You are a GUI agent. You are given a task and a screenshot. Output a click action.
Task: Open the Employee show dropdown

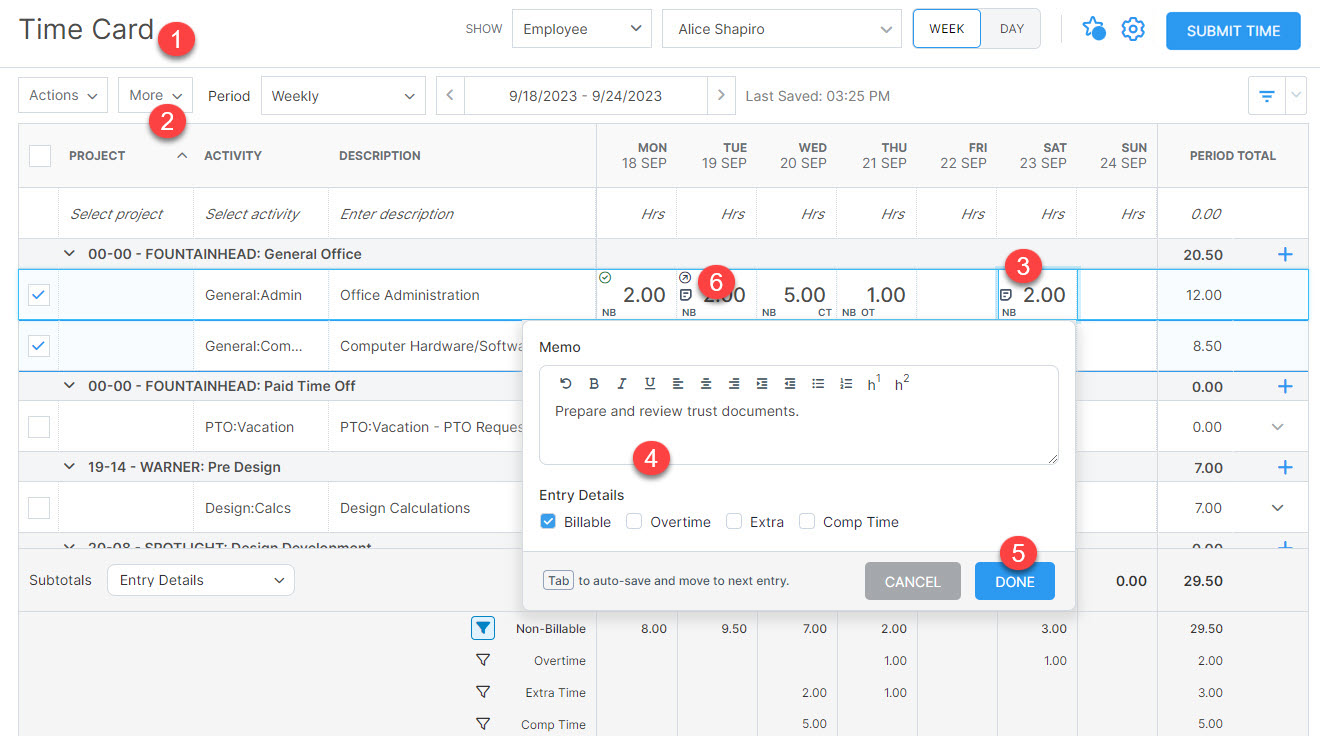click(x=581, y=28)
